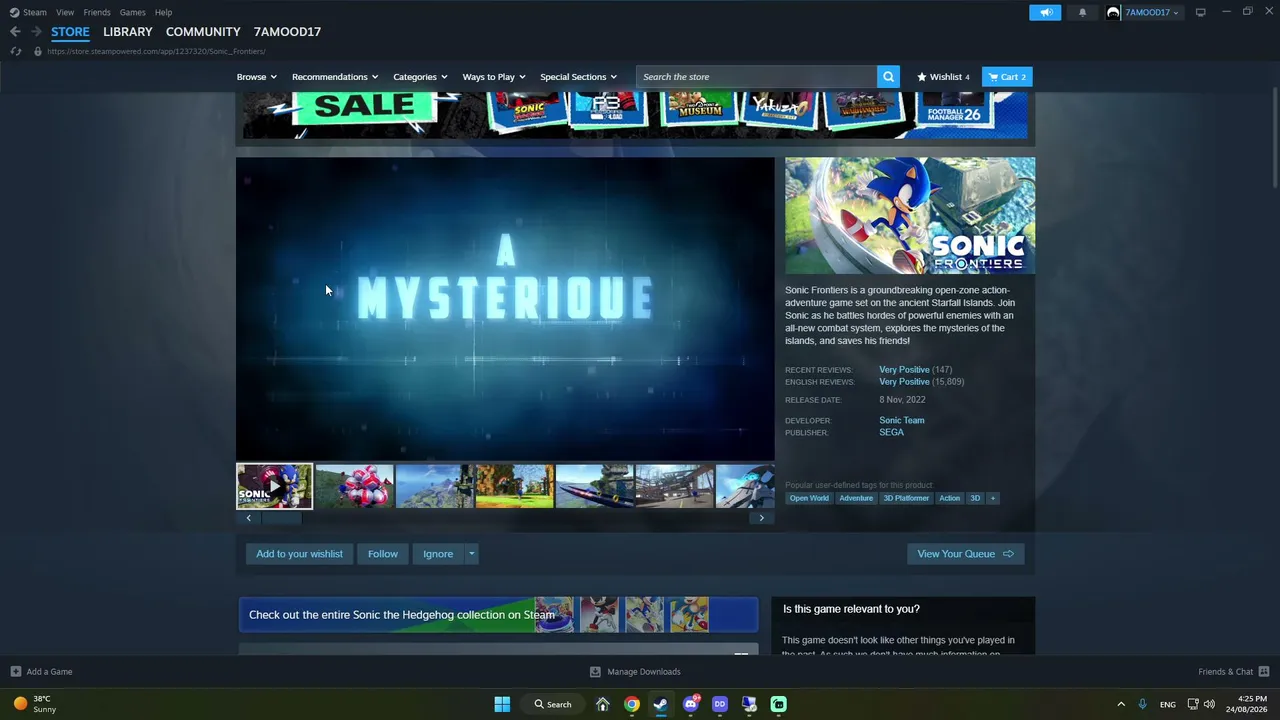Viewport: 1280px width, 720px height.
Task: Open the Windows Start menu
Action: (x=502, y=704)
